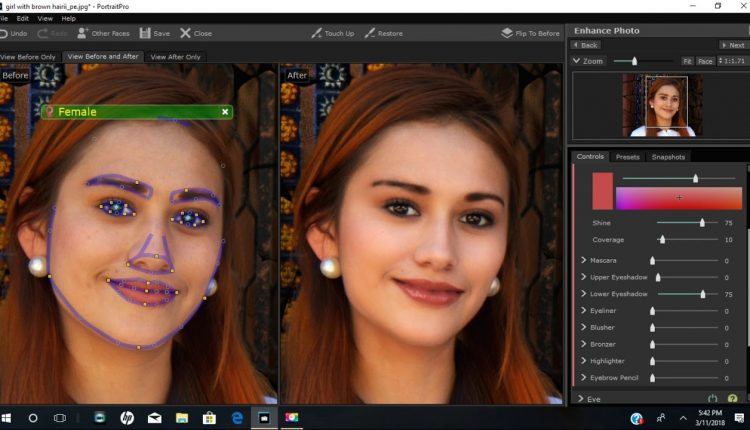Toggle the Eye section power icon
Viewport: 750px width, 430px height.
coord(713,398)
